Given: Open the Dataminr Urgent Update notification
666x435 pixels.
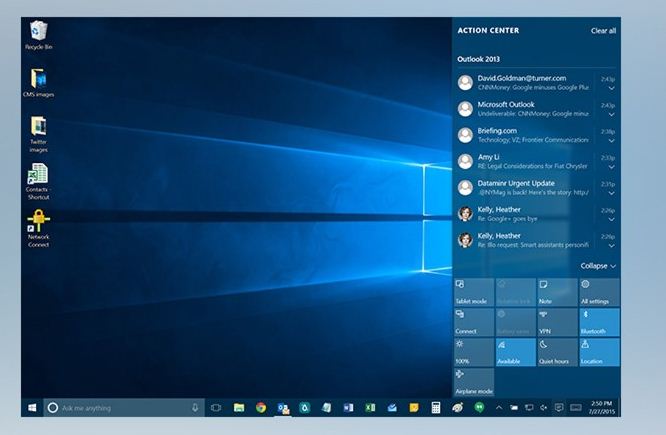Looking at the screenshot, I should tap(536, 188).
